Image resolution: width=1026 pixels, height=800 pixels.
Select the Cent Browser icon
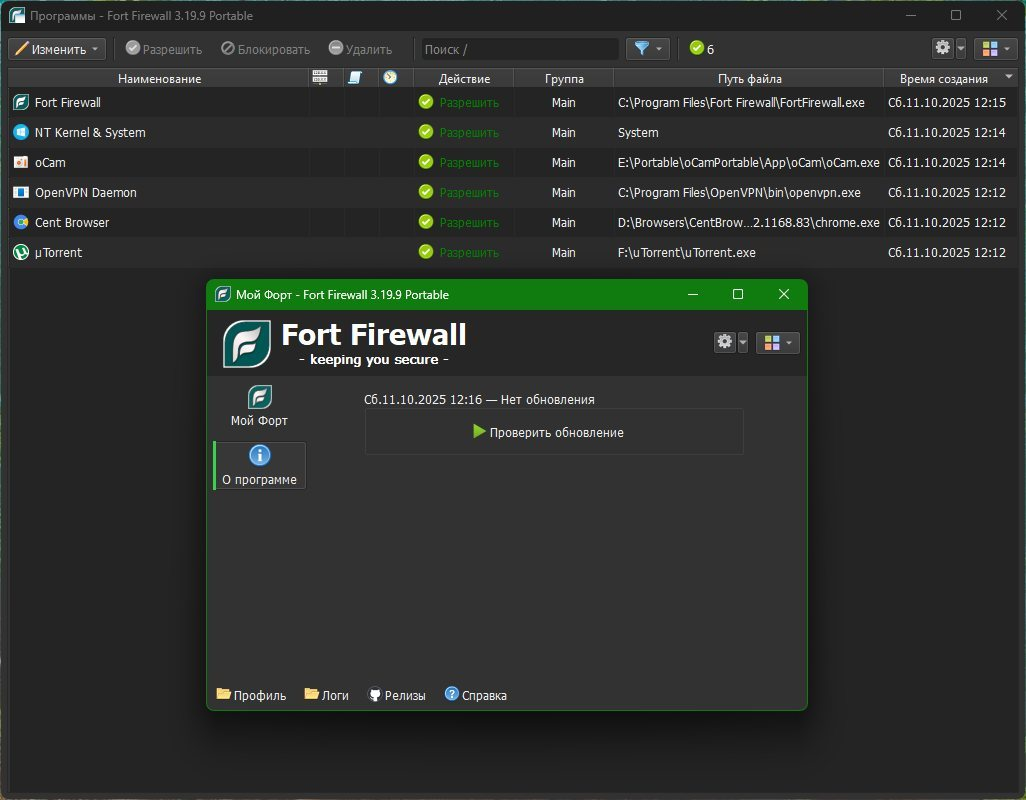[x=21, y=222]
